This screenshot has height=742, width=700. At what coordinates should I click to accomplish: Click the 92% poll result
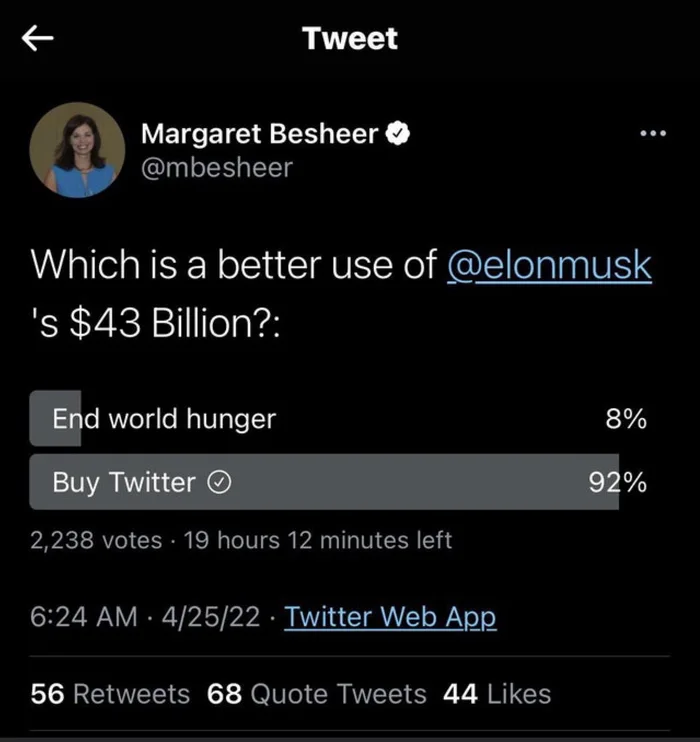tap(618, 482)
